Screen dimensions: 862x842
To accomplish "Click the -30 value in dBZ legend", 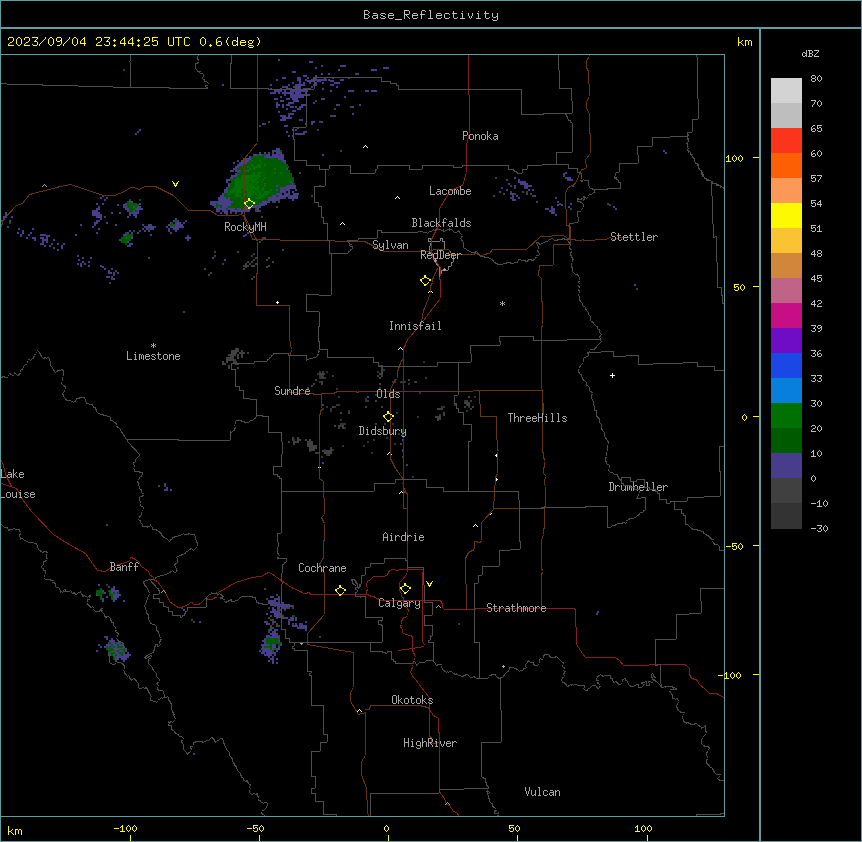I will (x=819, y=528).
